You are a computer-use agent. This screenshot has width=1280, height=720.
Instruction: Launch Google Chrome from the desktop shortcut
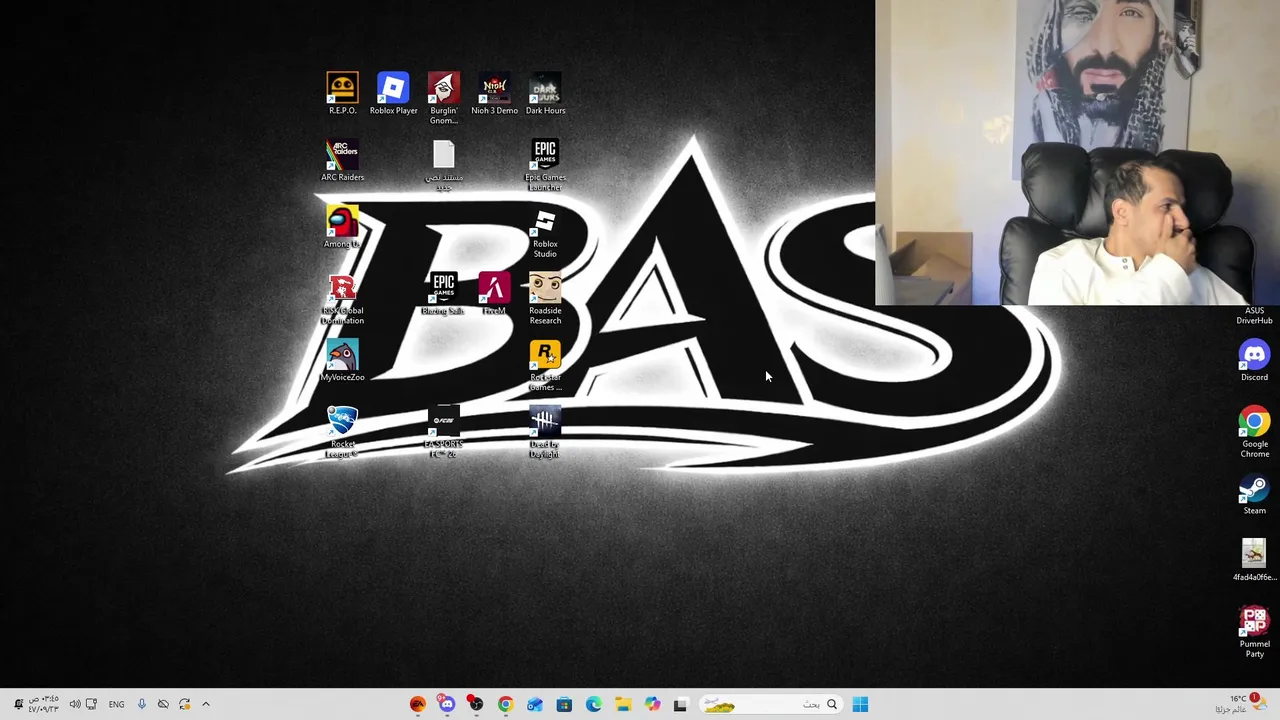tap(1254, 432)
